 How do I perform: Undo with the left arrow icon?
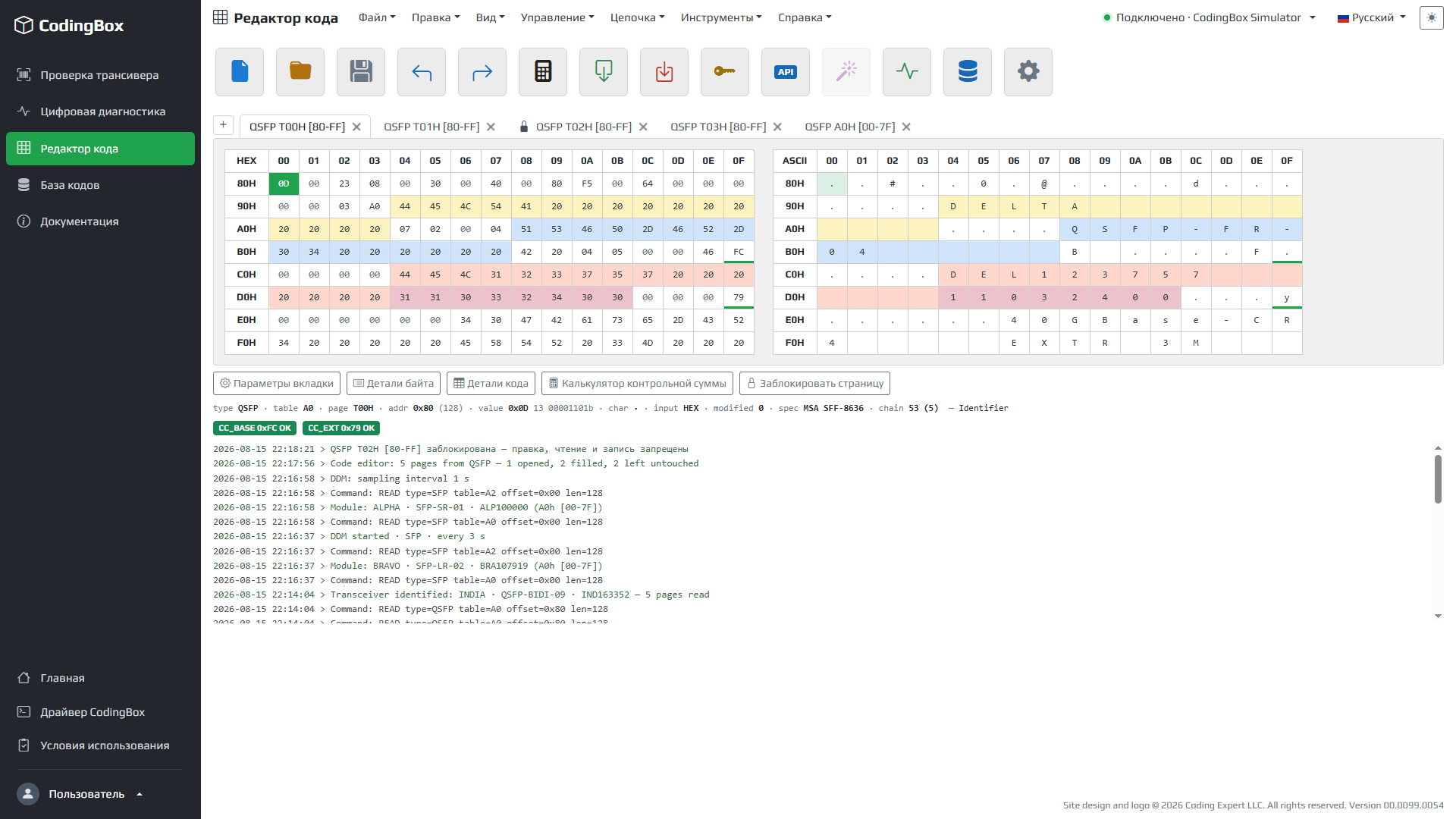click(x=422, y=72)
